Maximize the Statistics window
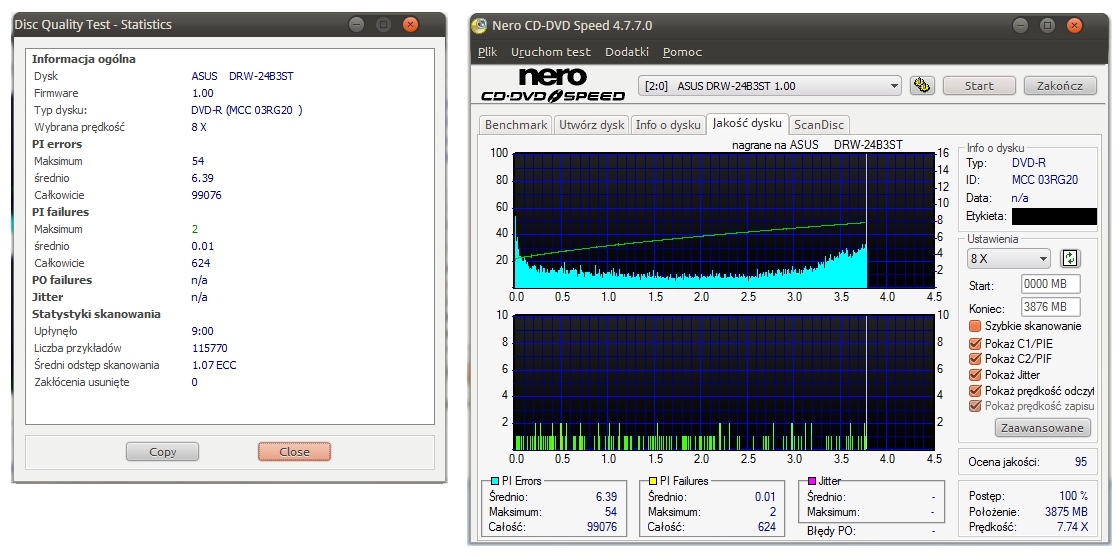1120x558 pixels. pyautogui.click(x=384, y=24)
